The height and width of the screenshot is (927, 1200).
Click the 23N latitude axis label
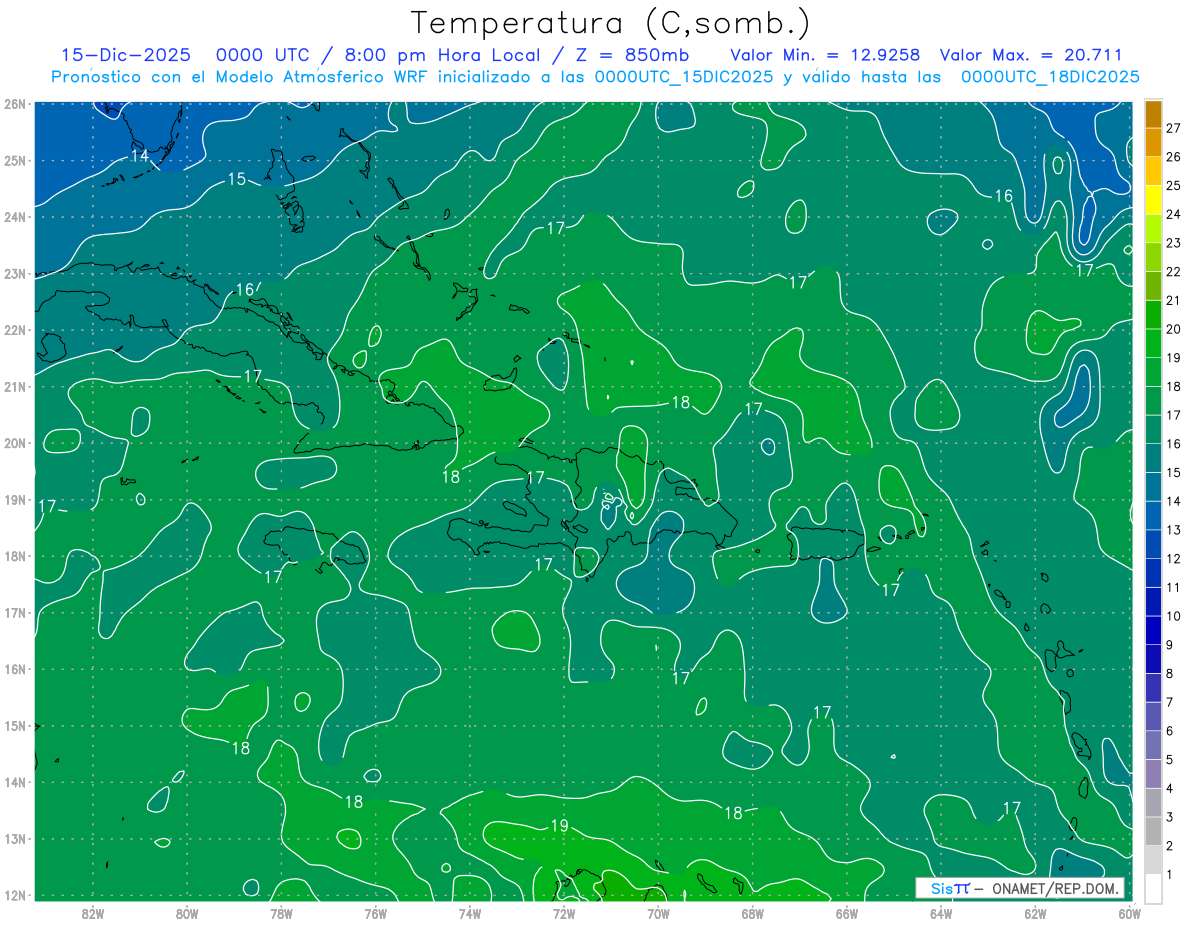click(15, 273)
